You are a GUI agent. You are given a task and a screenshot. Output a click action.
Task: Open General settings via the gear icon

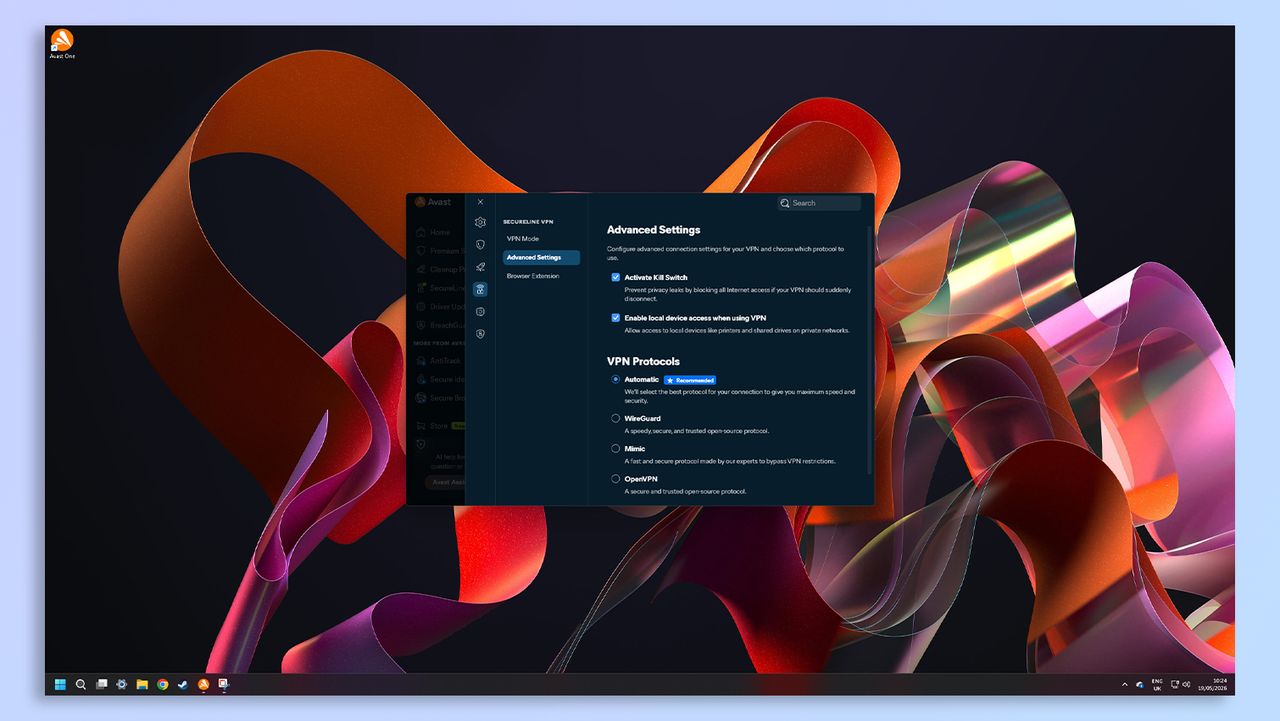(480, 222)
